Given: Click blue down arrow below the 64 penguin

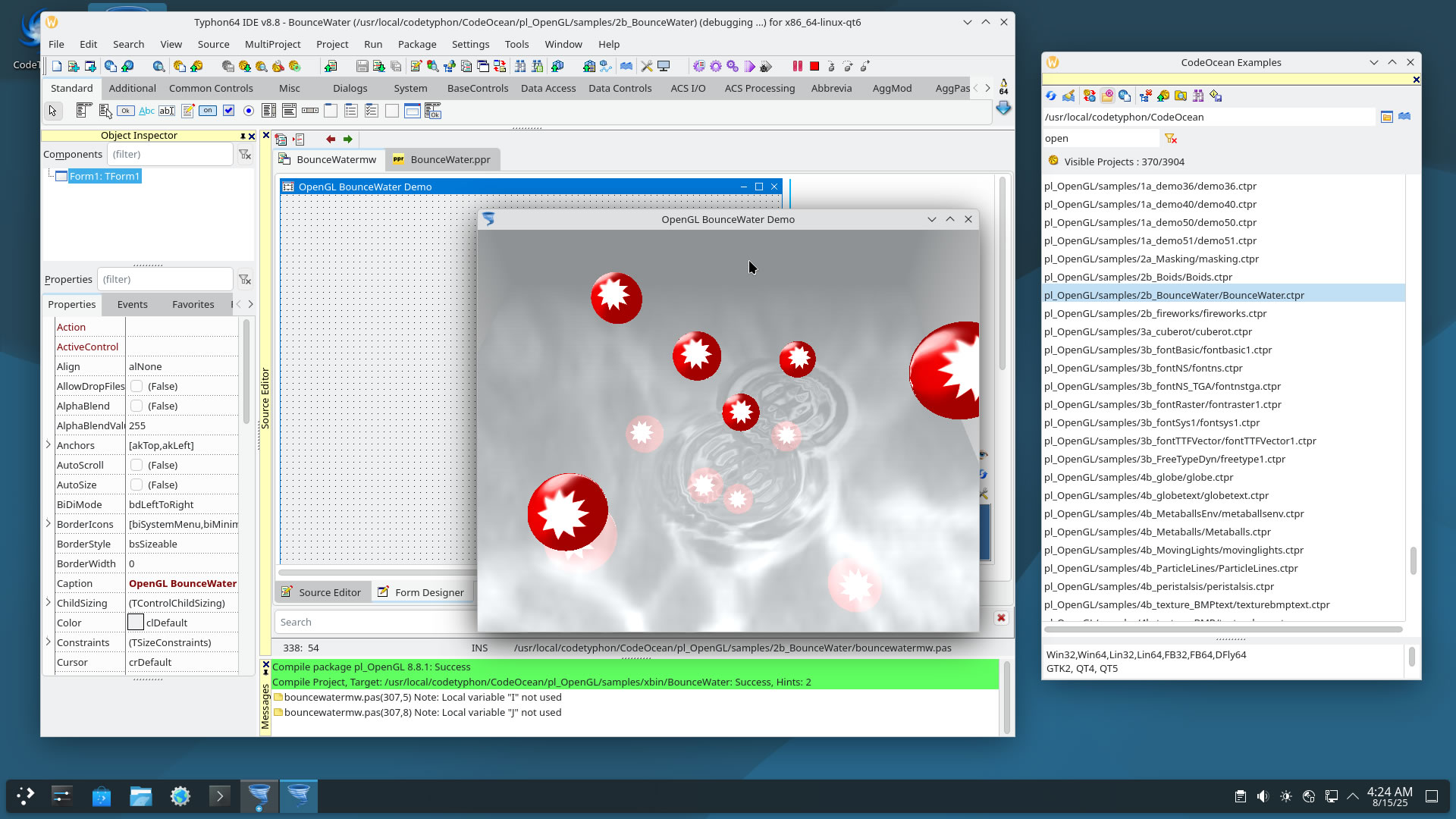Looking at the screenshot, I should click(1003, 108).
